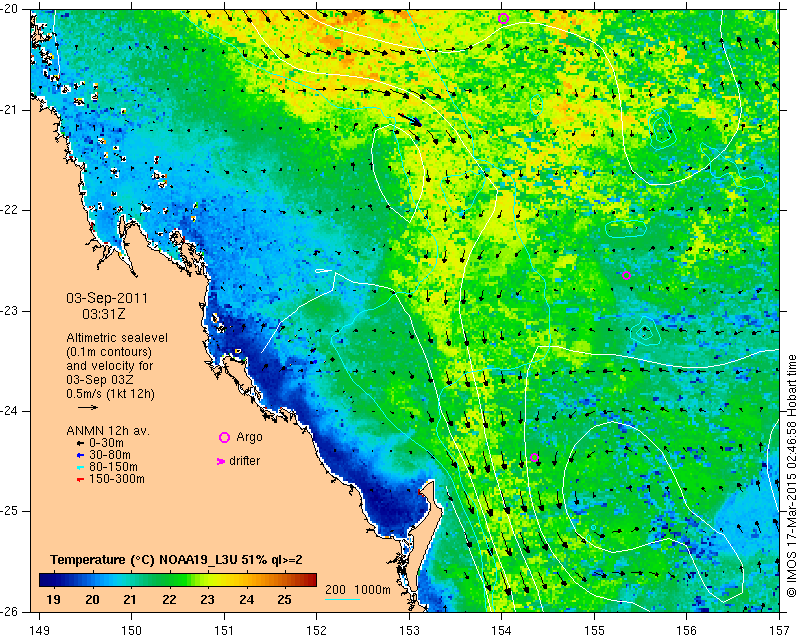Click the '(0.1m contours)' text
This screenshot has width=800, height=640.
pyautogui.click(x=109, y=352)
